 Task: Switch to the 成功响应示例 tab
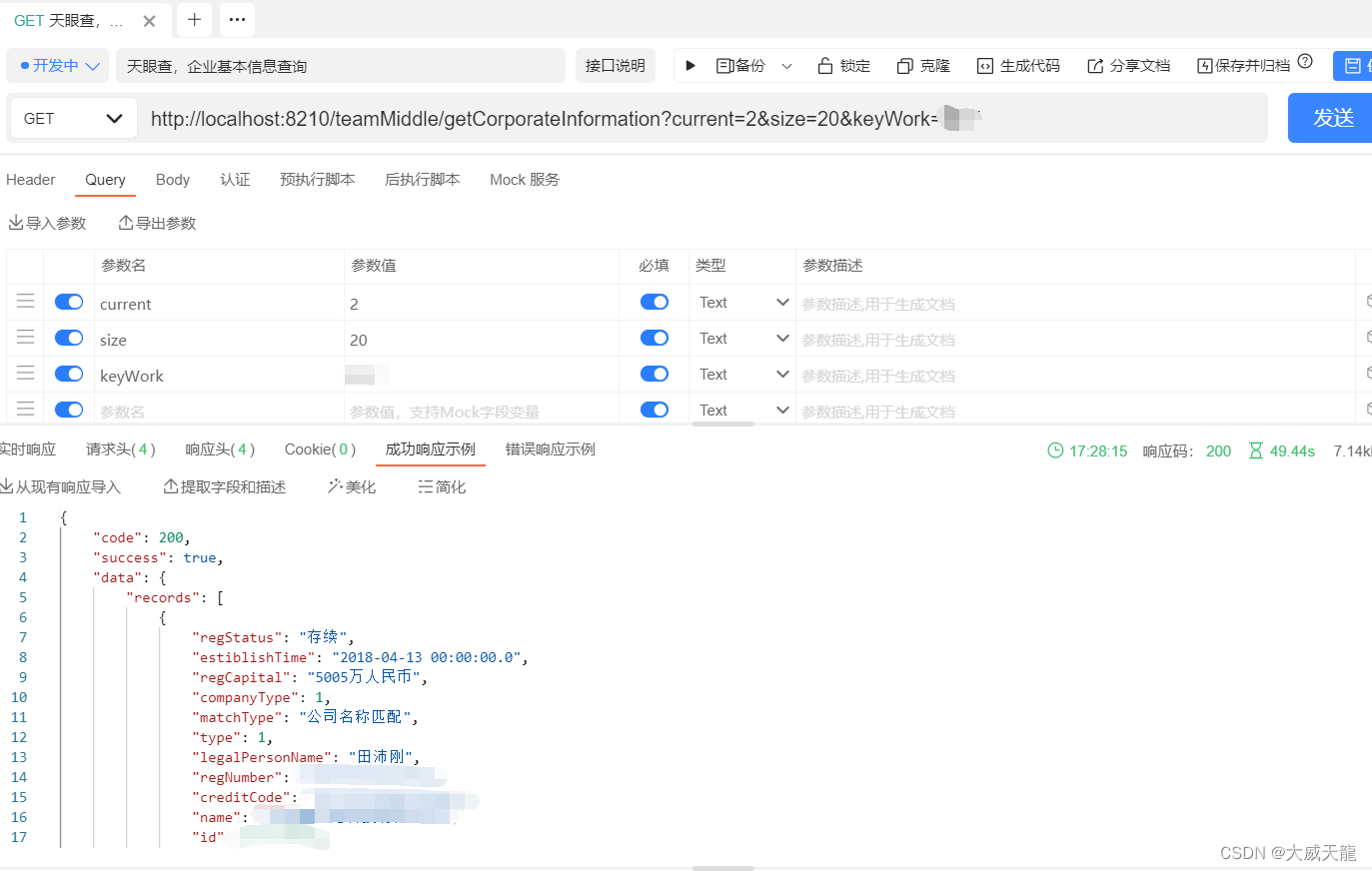(x=431, y=449)
